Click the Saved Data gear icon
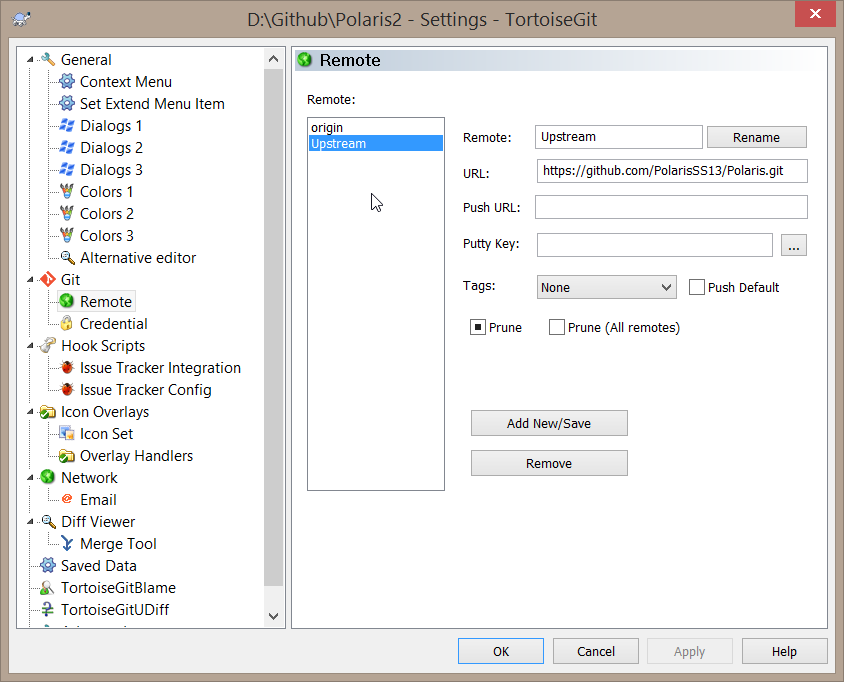 (48, 565)
